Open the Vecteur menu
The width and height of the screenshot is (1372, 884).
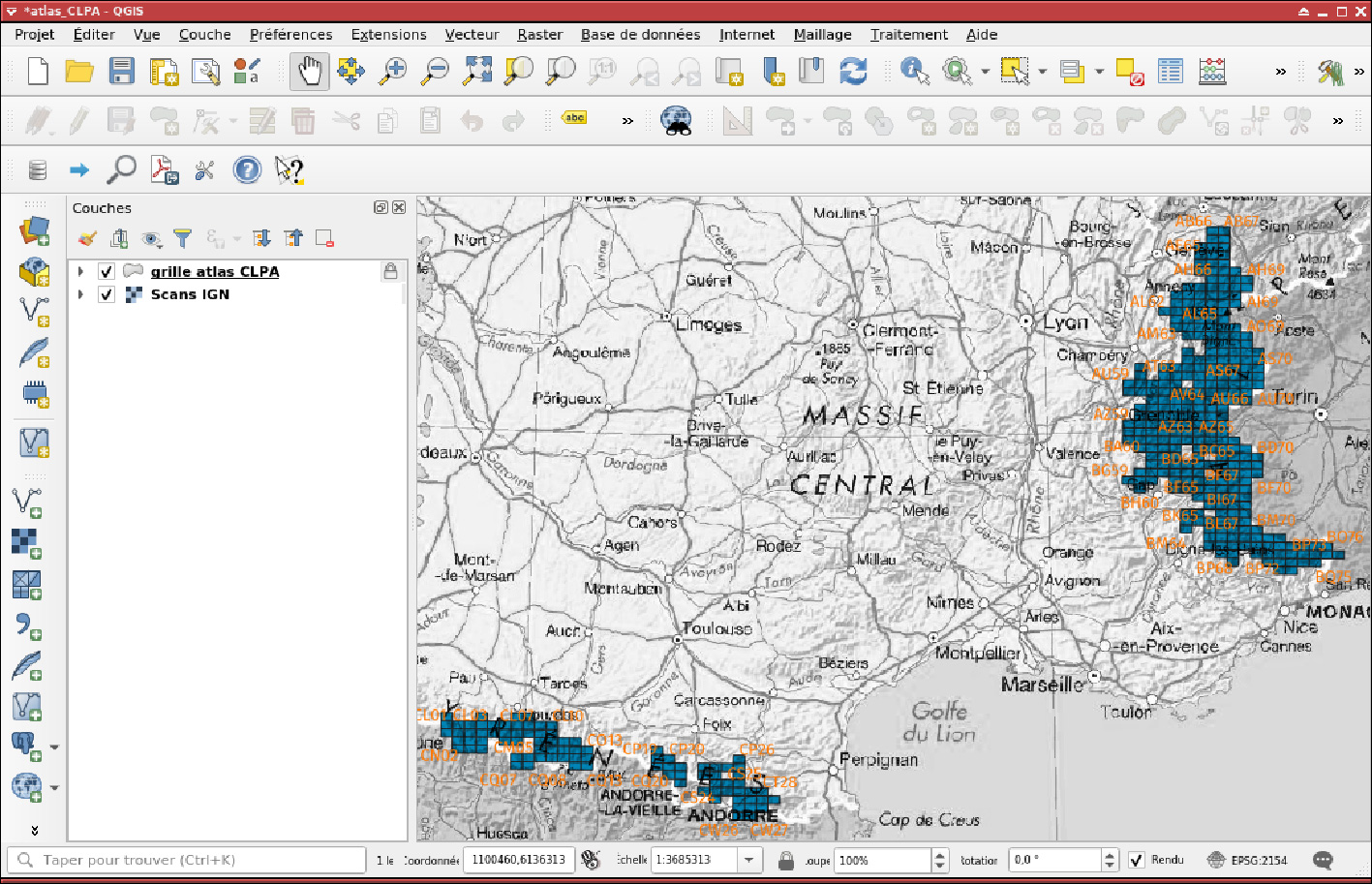click(472, 34)
